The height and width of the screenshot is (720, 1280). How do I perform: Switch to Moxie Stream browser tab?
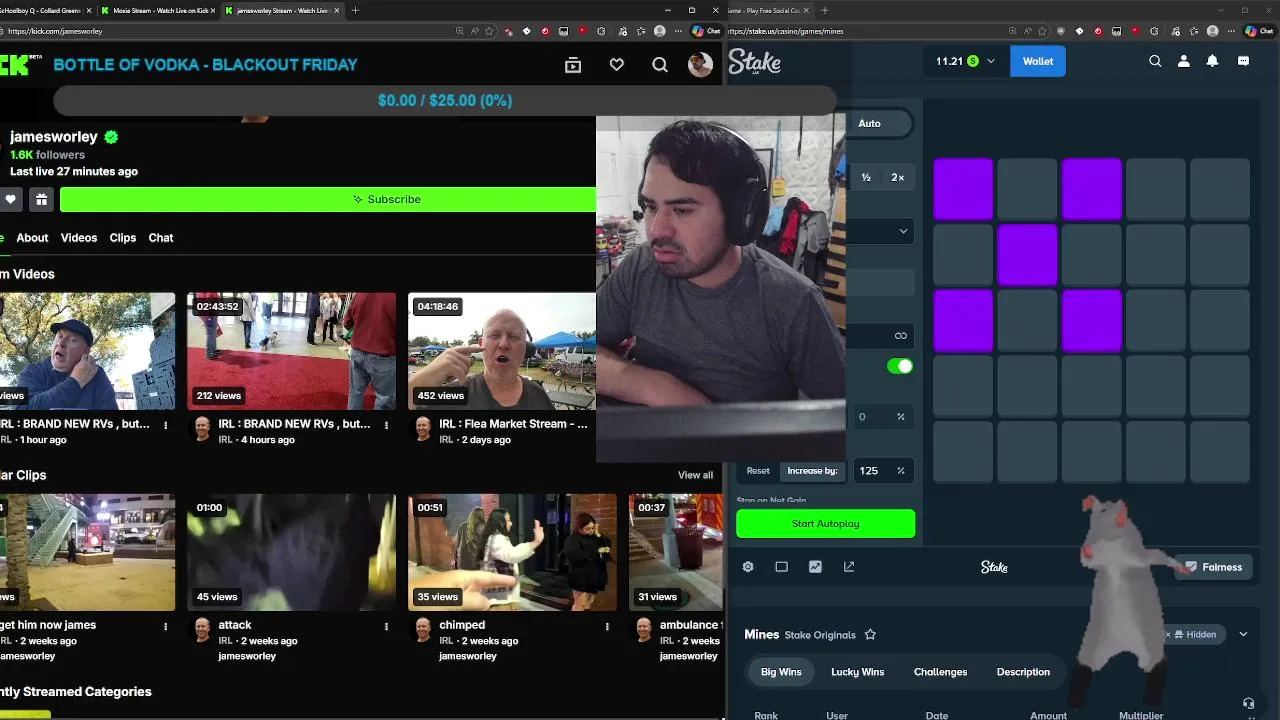point(160,10)
